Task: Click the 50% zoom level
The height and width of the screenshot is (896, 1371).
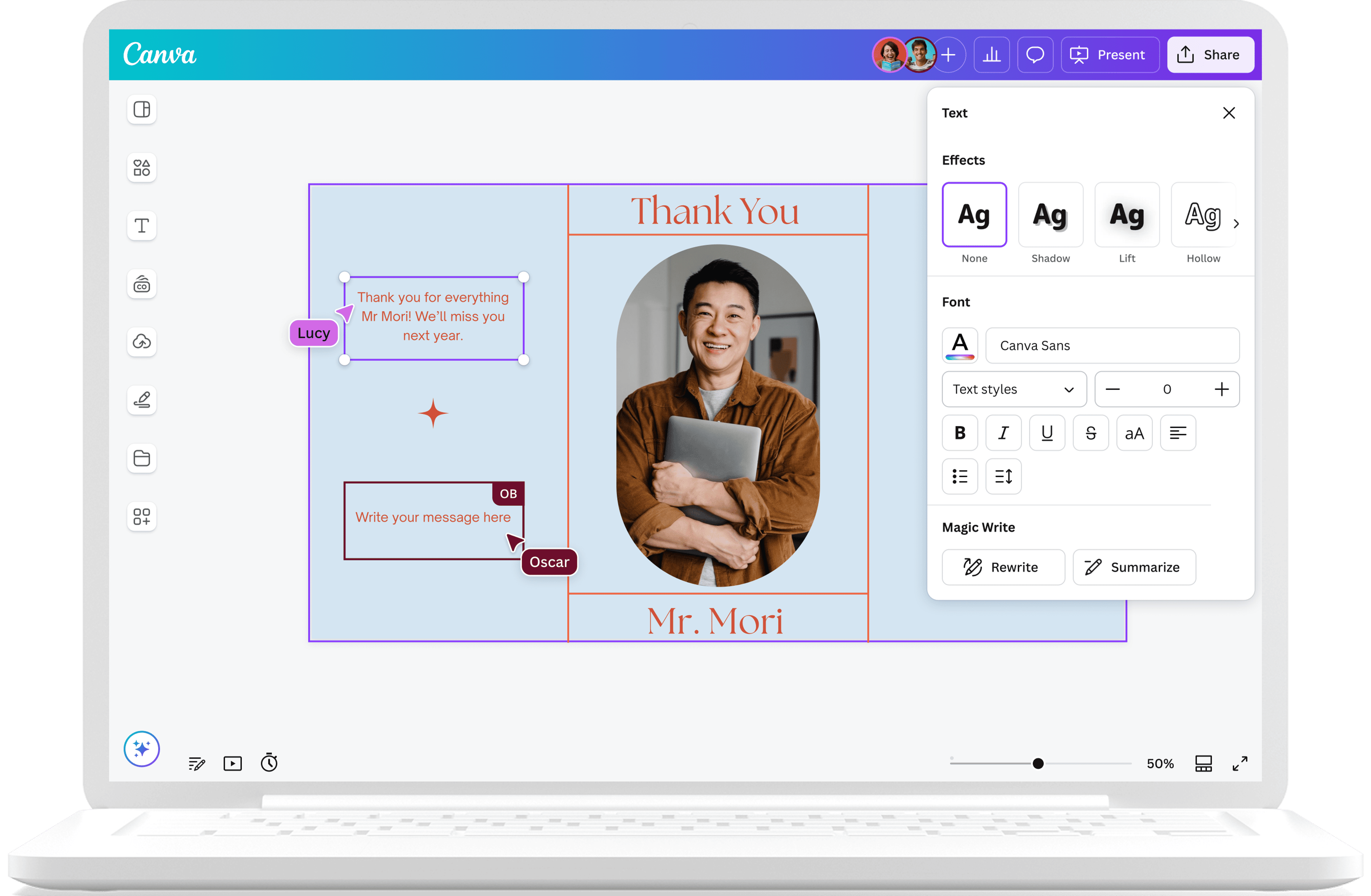Action: [x=1160, y=763]
